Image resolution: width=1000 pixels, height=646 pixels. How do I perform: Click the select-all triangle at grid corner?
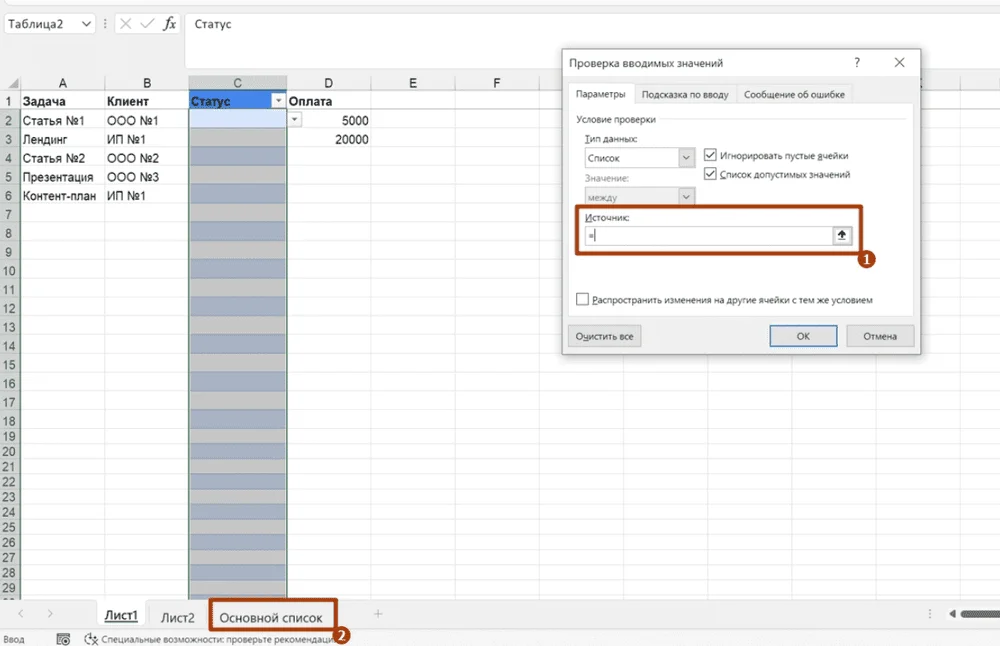click(x=10, y=83)
